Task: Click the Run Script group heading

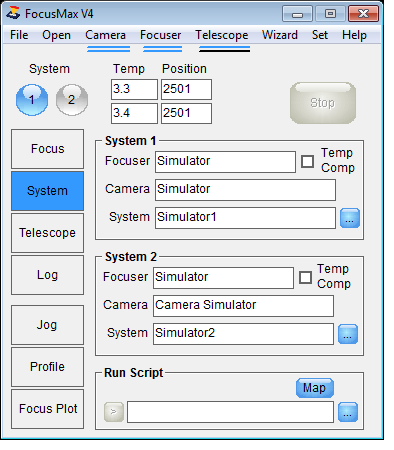Action: point(133,373)
